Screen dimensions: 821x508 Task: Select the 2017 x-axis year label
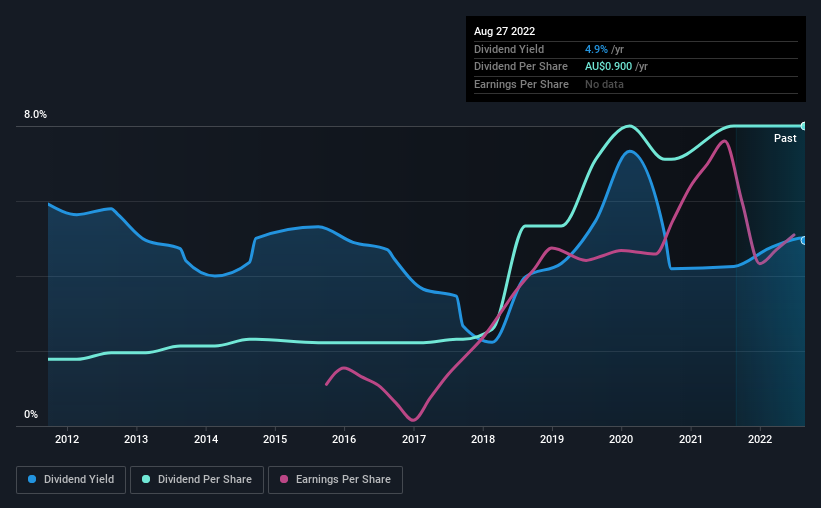(x=414, y=439)
